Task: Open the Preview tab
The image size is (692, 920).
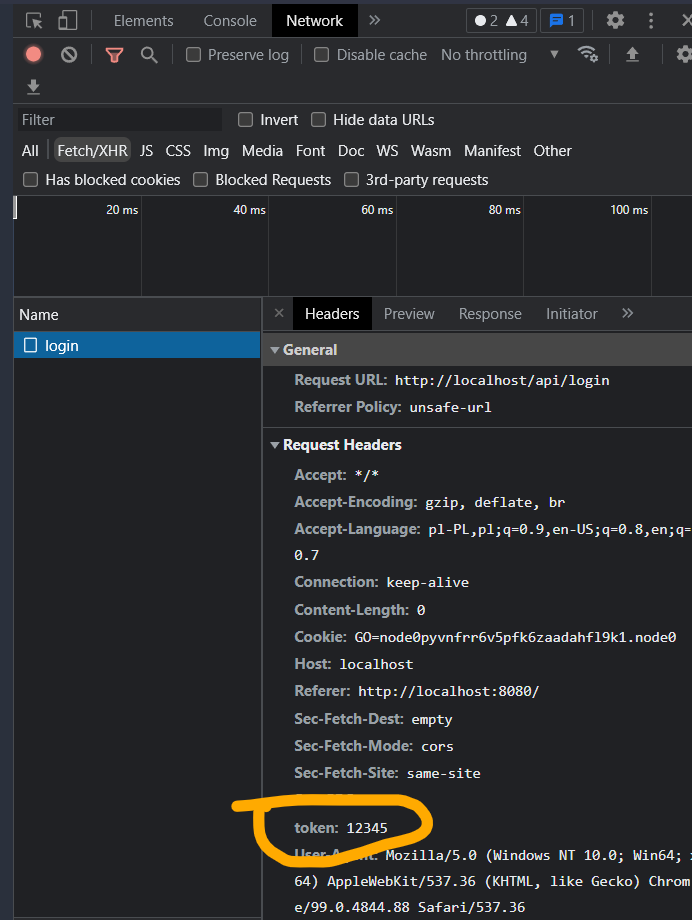Action: tap(409, 314)
